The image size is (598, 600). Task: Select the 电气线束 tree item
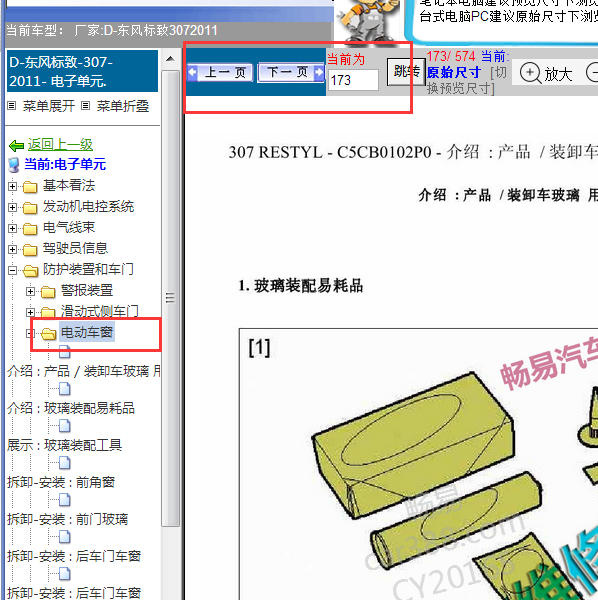(x=69, y=228)
